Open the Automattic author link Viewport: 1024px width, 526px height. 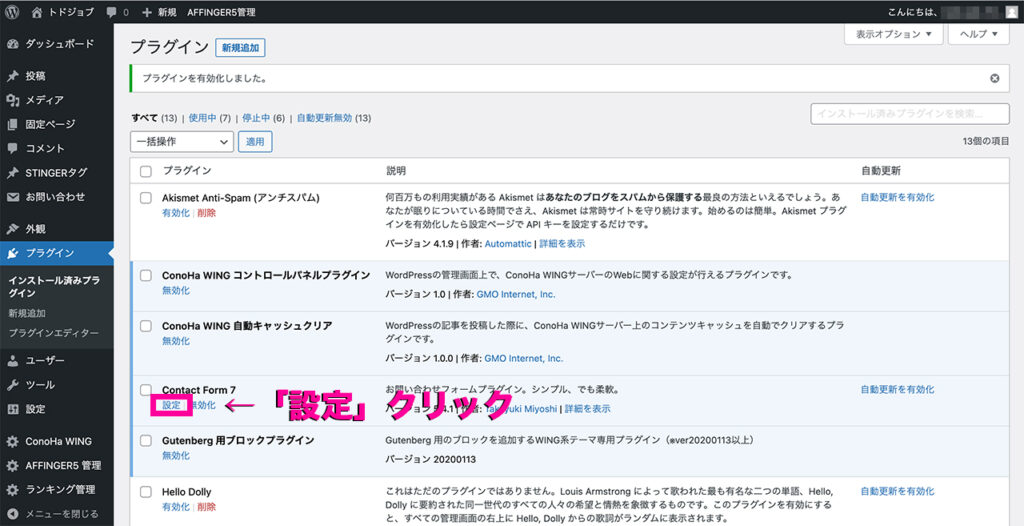coord(507,244)
